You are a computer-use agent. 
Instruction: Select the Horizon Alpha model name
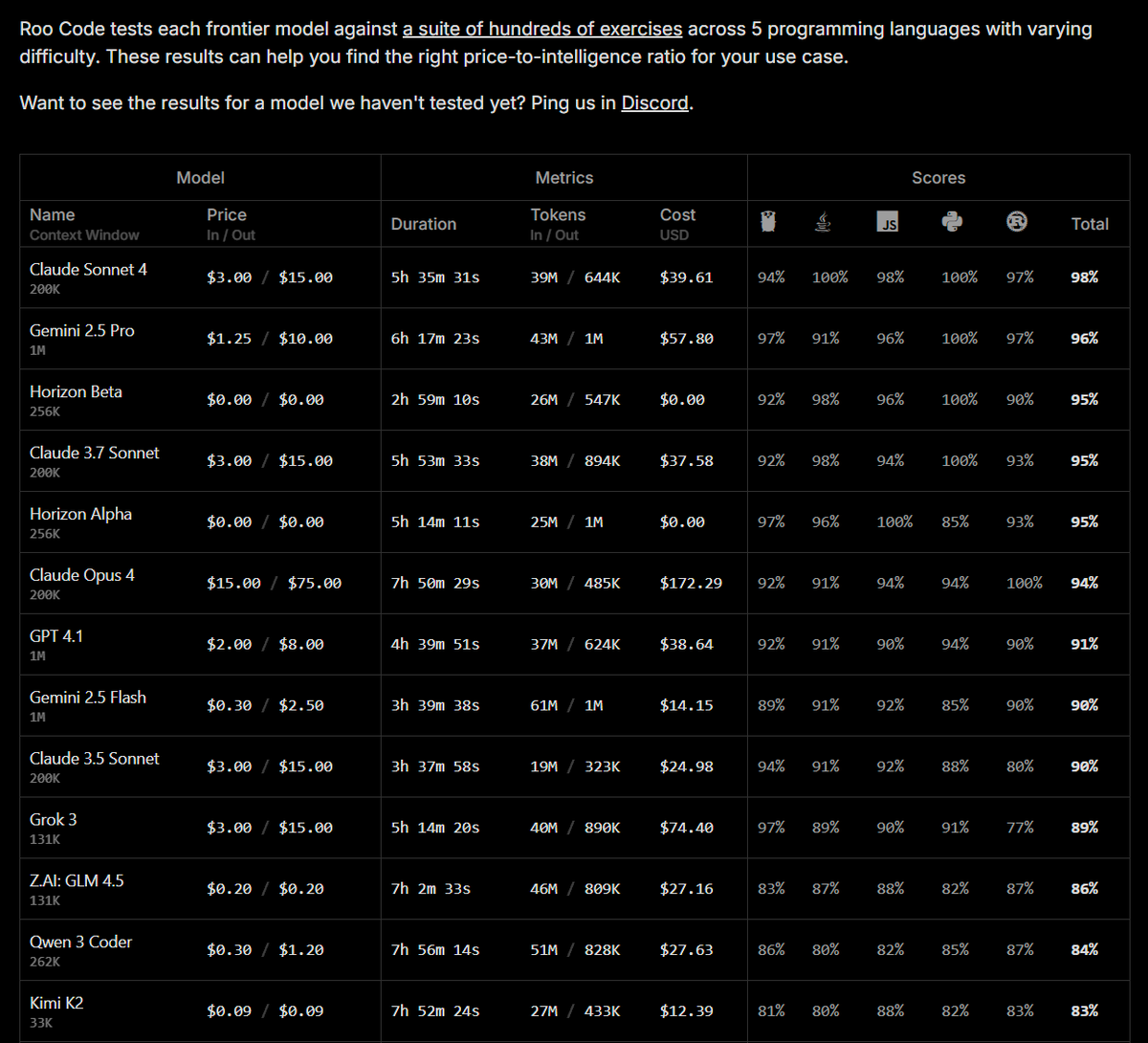click(x=81, y=515)
